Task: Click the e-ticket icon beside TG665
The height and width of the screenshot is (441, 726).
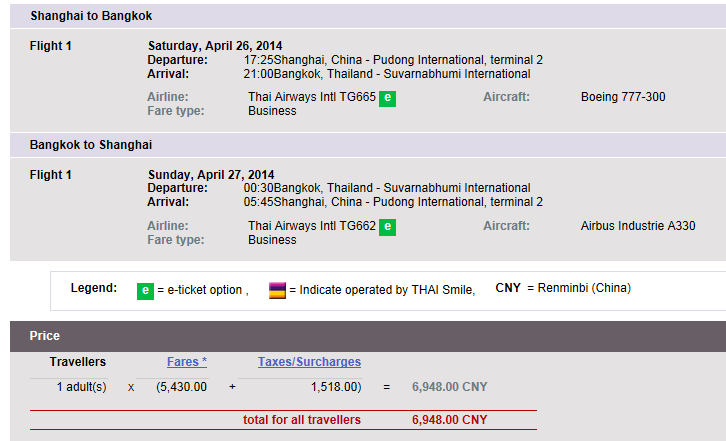Action: [387, 98]
